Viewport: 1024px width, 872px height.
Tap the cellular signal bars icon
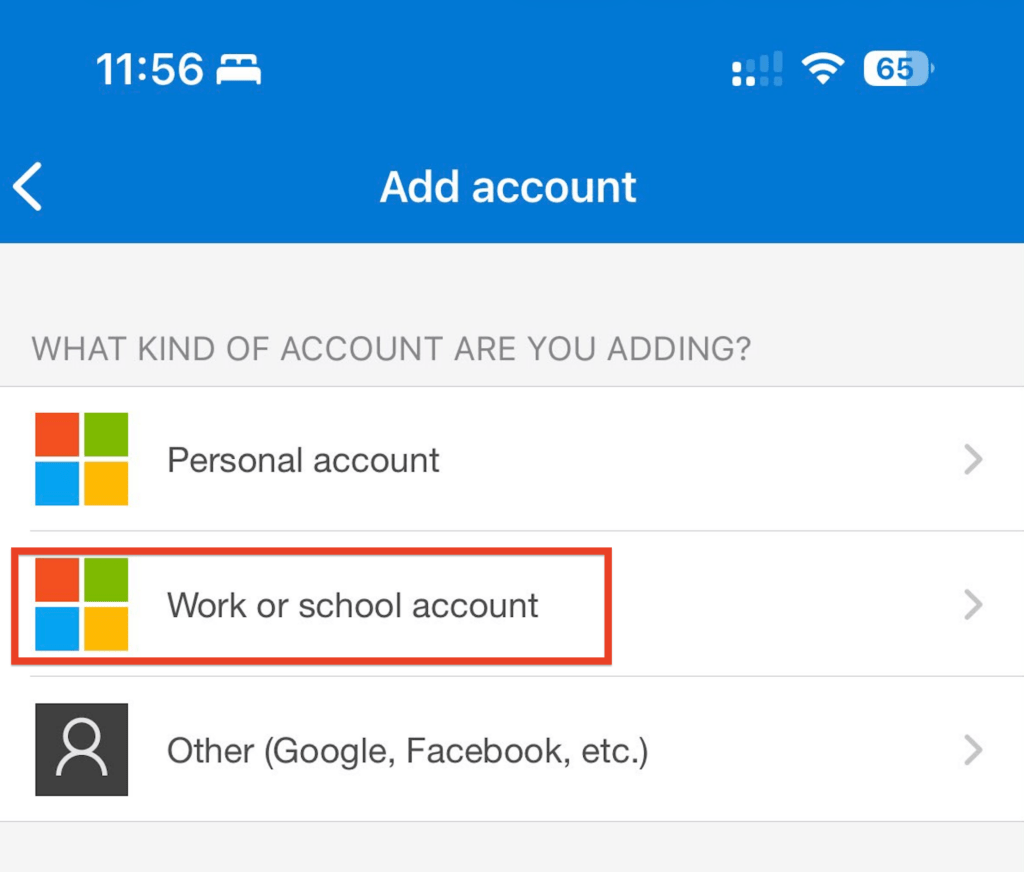757,69
